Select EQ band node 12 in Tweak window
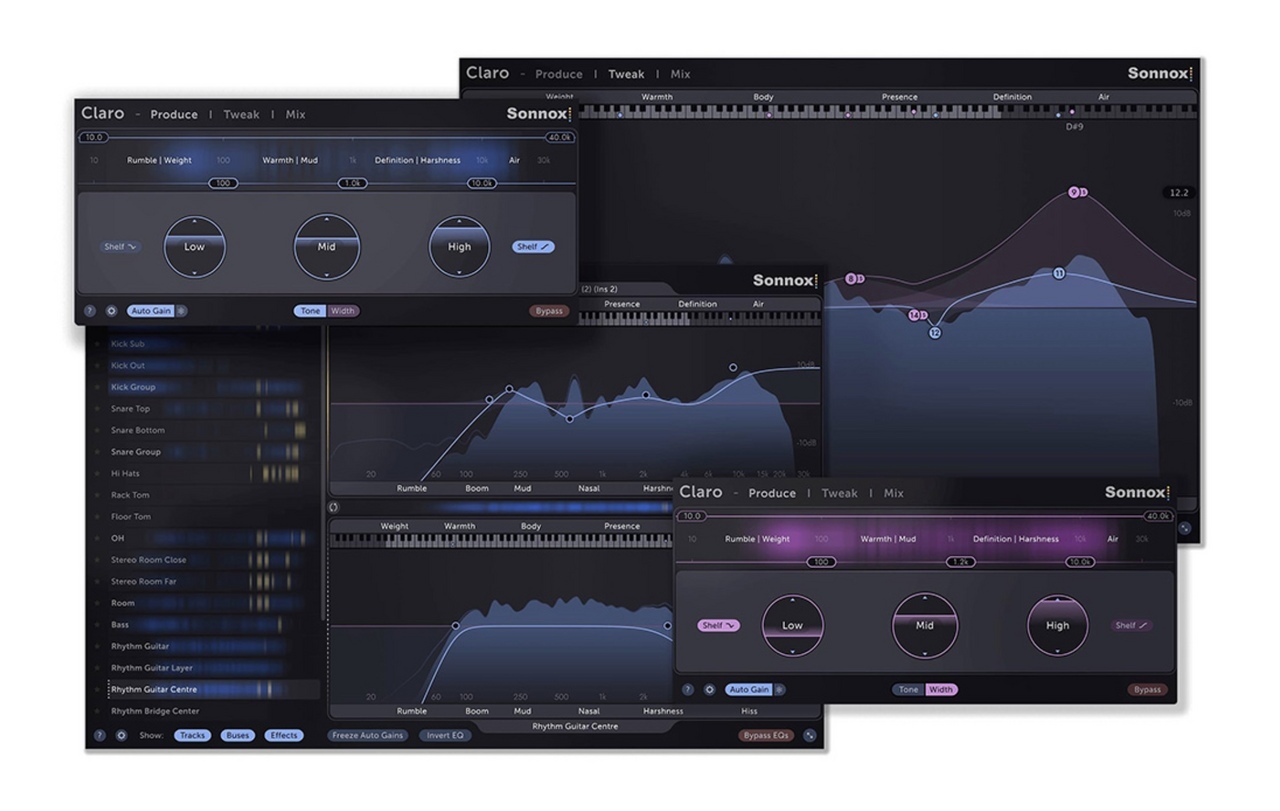 click(935, 333)
